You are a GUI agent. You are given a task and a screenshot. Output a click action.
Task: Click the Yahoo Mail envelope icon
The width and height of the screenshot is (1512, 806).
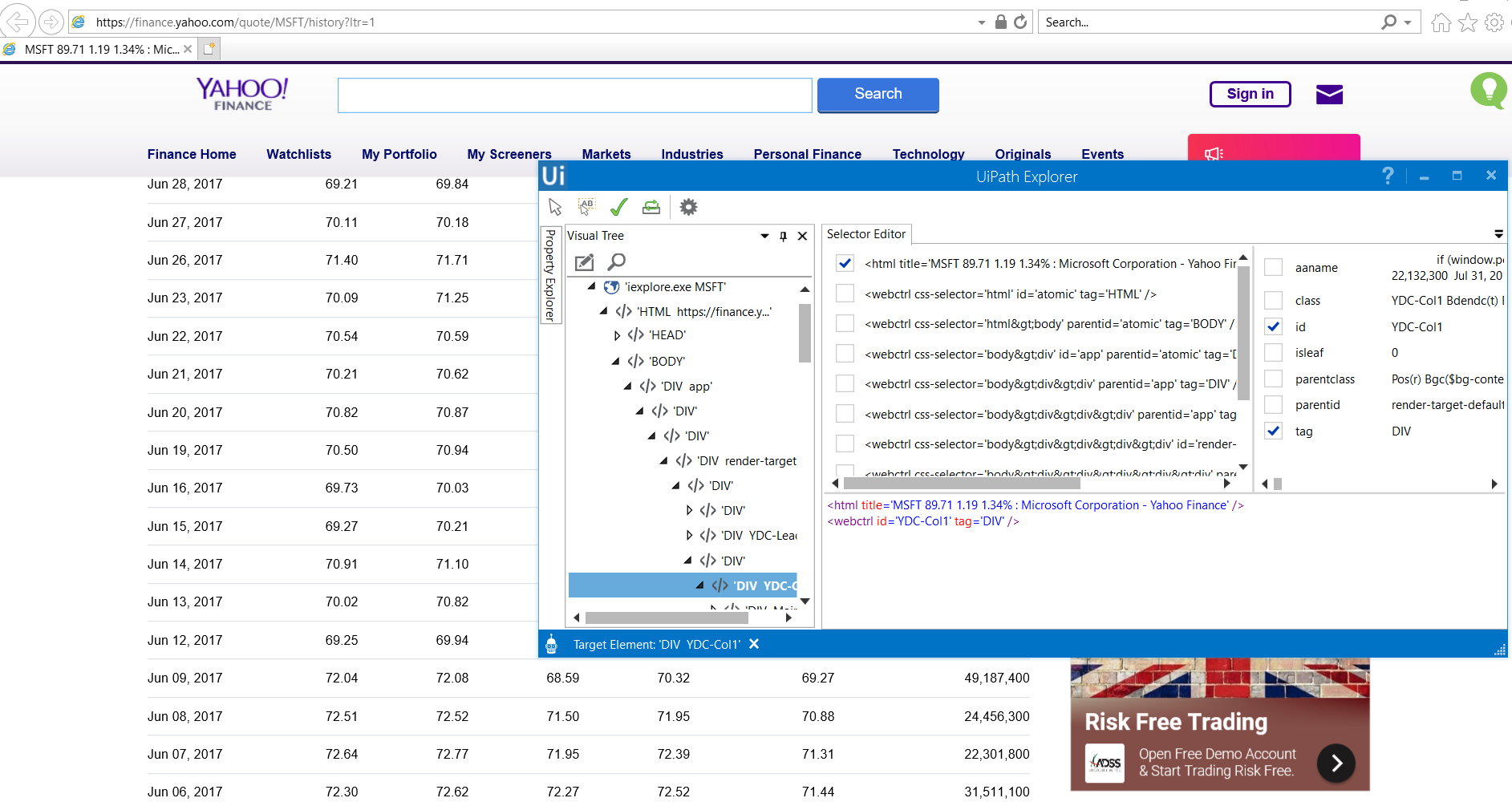click(x=1329, y=94)
